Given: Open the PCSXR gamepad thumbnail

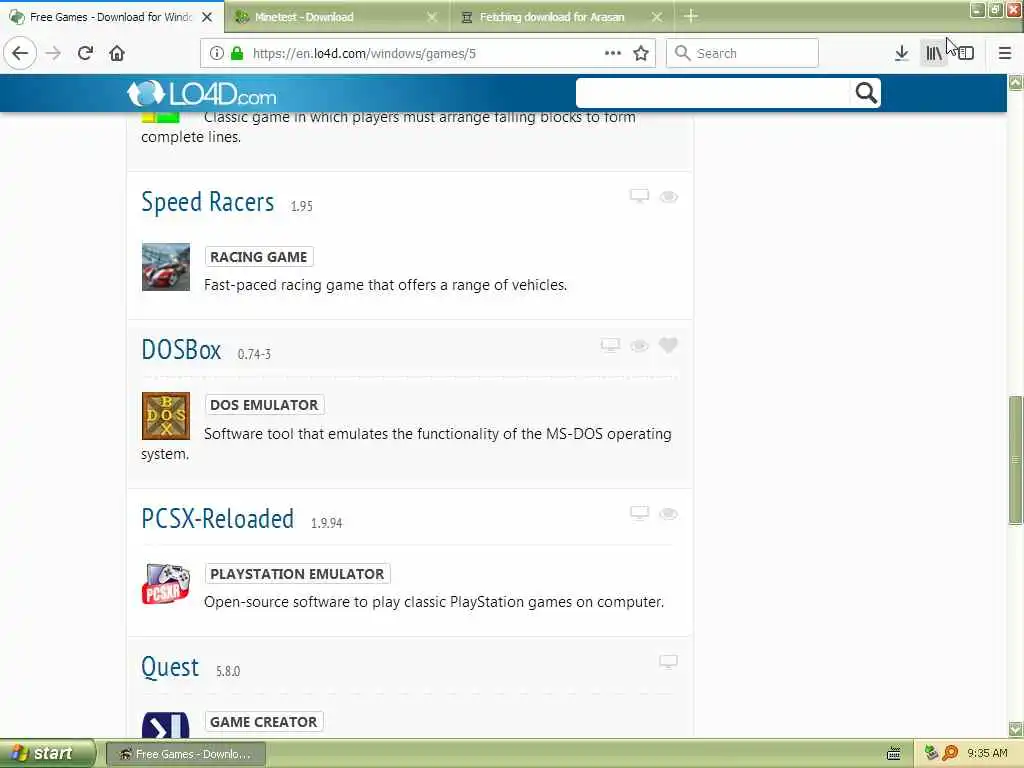Looking at the screenshot, I should (166, 584).
